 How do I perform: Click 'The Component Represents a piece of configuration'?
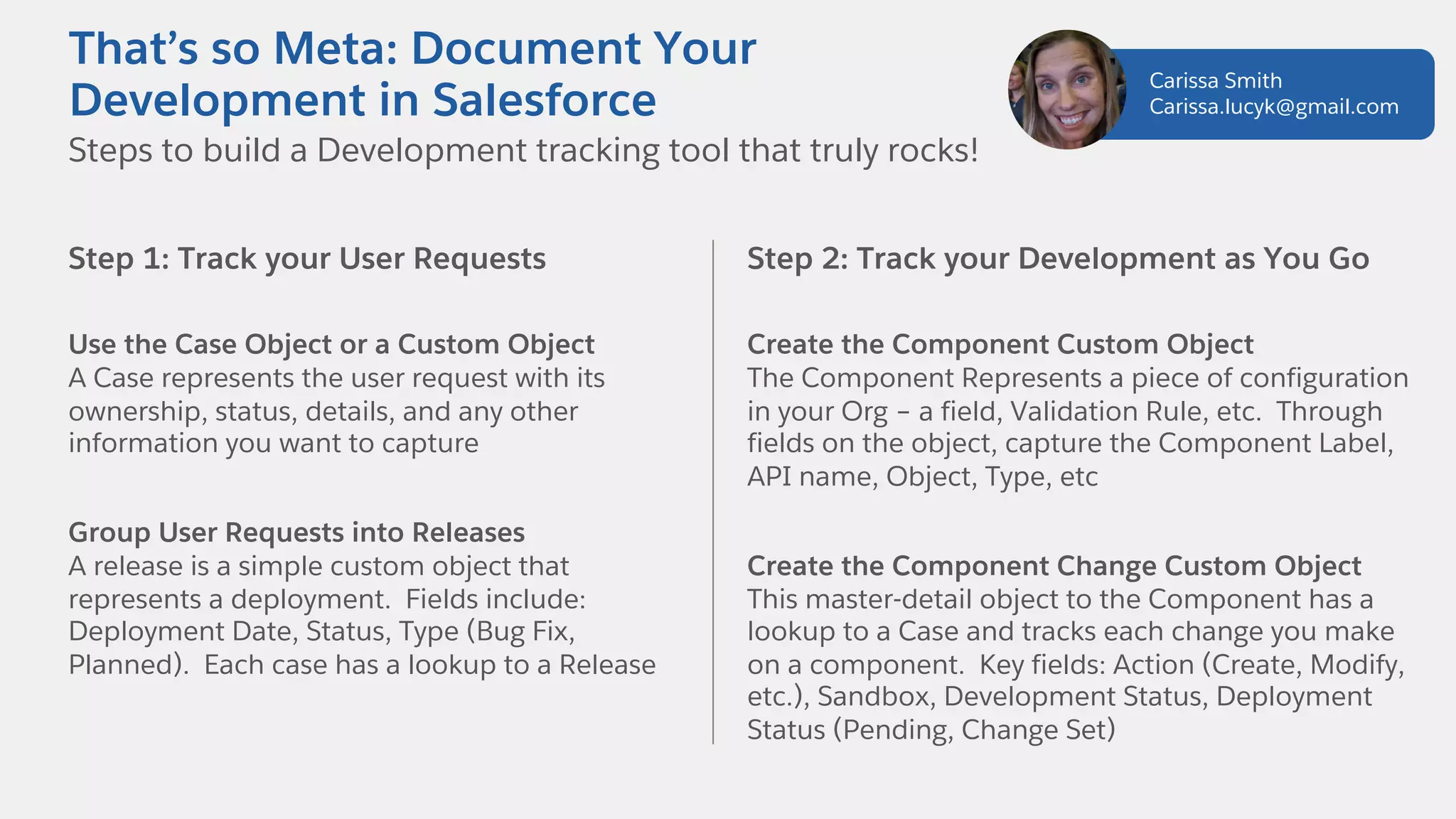(x=1078, y=378)
